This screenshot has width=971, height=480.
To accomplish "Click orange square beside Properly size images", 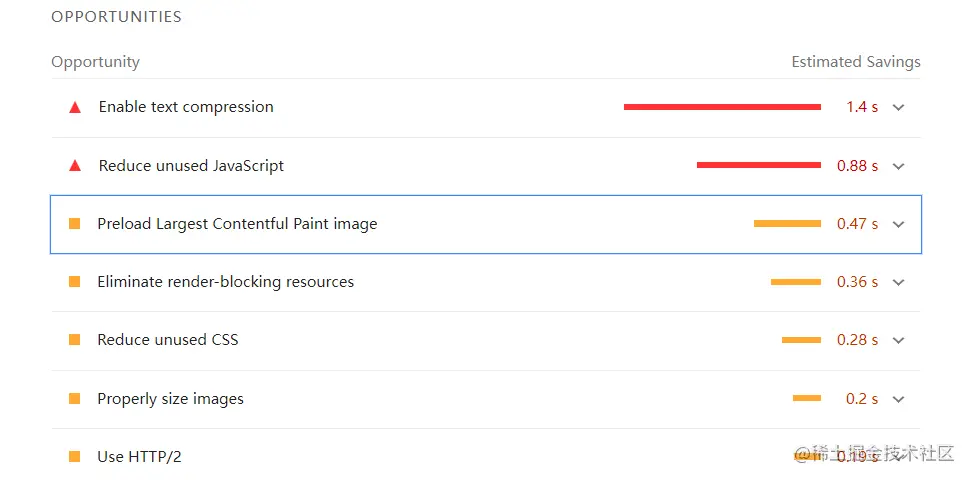I will pyautogui.click(x=74, y=399).
